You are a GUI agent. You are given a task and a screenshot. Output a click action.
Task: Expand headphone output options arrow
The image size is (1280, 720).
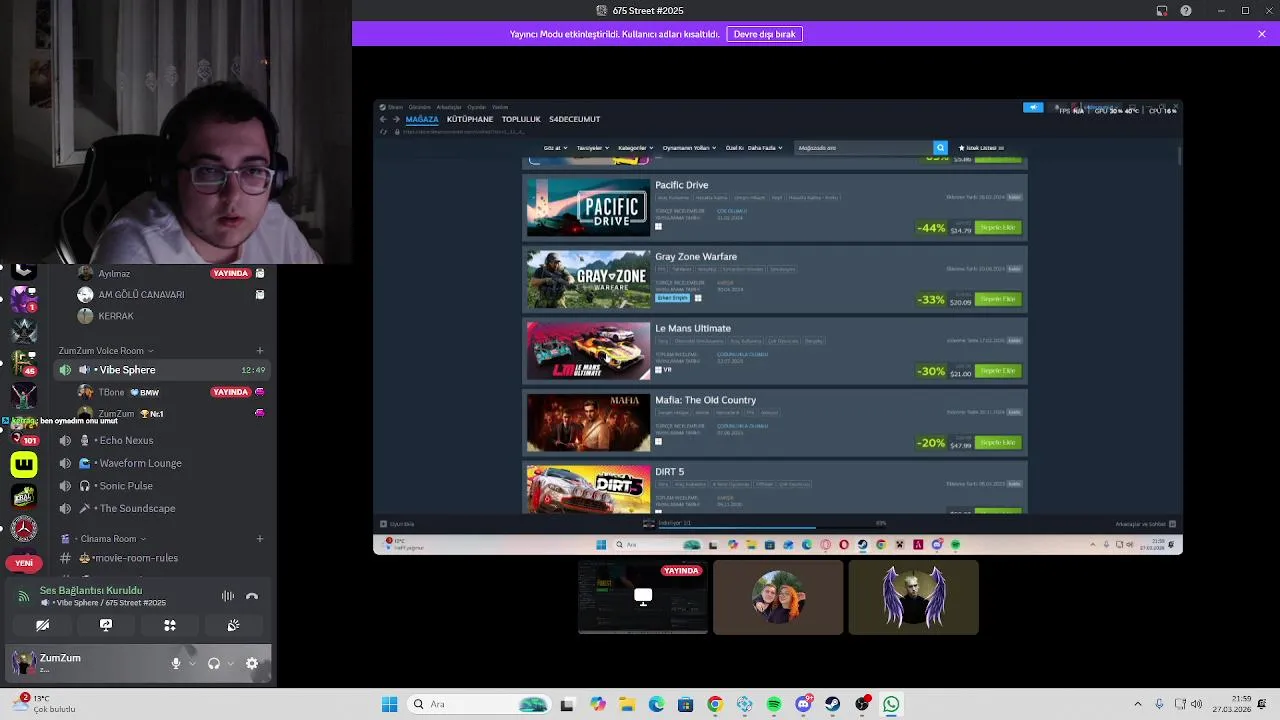[229, 663]
